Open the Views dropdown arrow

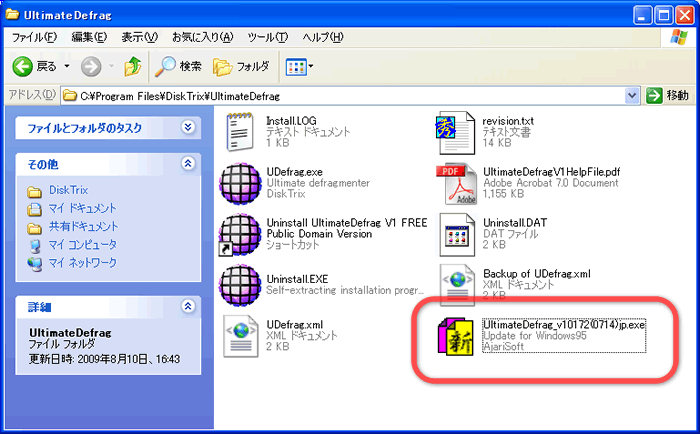[x=311, y=67]
